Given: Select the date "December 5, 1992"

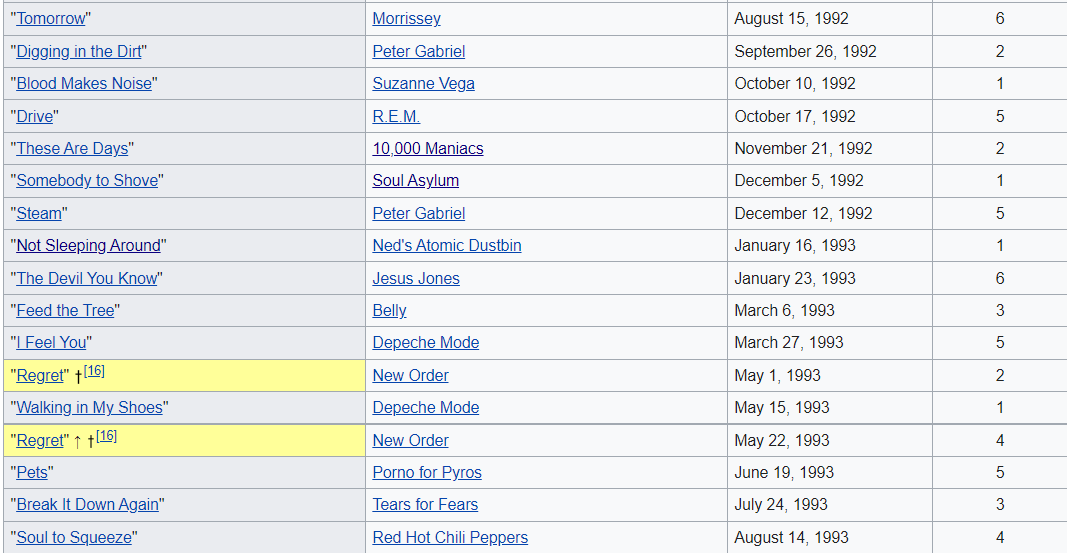Looking at the screenshot, I should [x=799, y=180].
